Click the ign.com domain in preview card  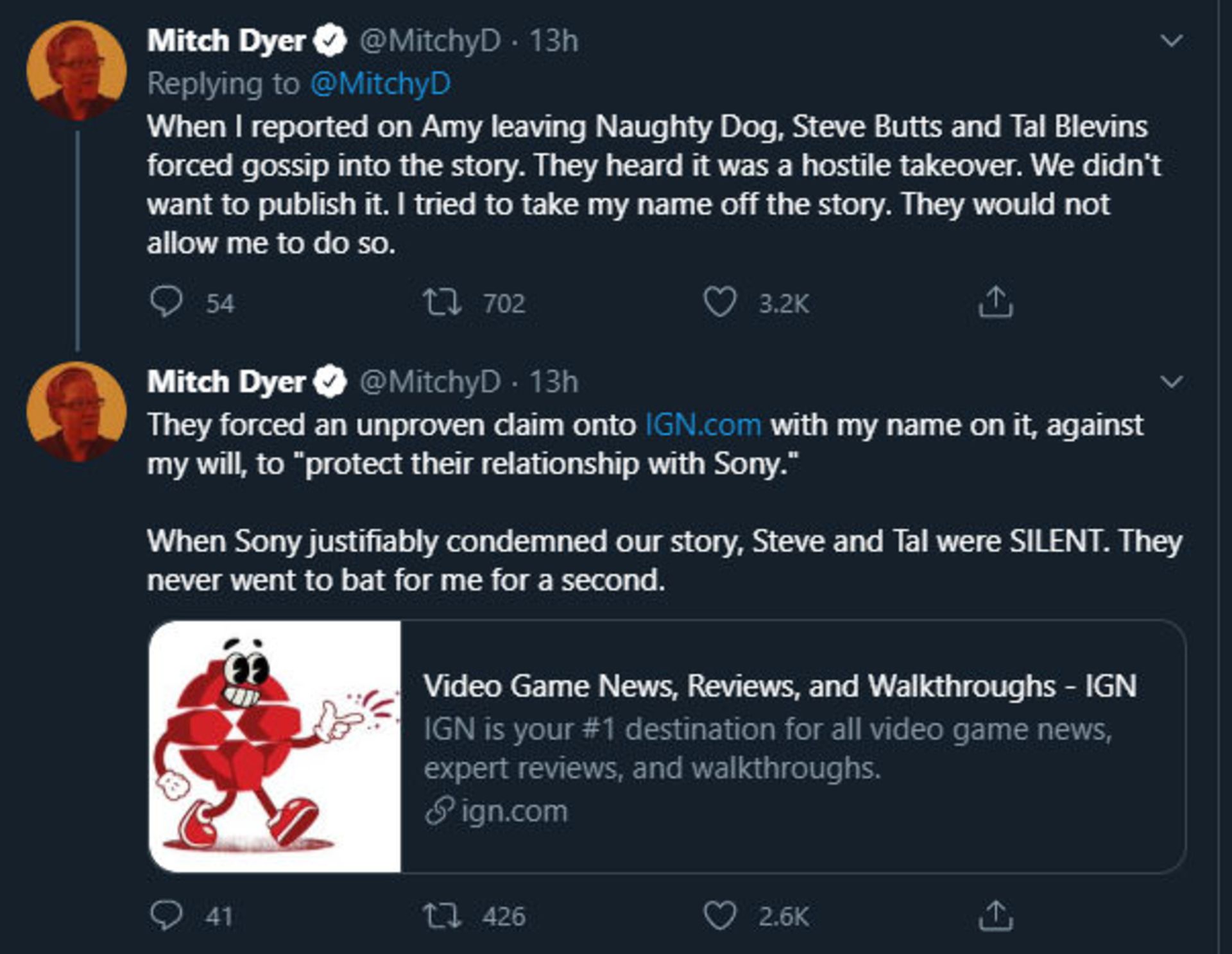[x=514, y=812]
